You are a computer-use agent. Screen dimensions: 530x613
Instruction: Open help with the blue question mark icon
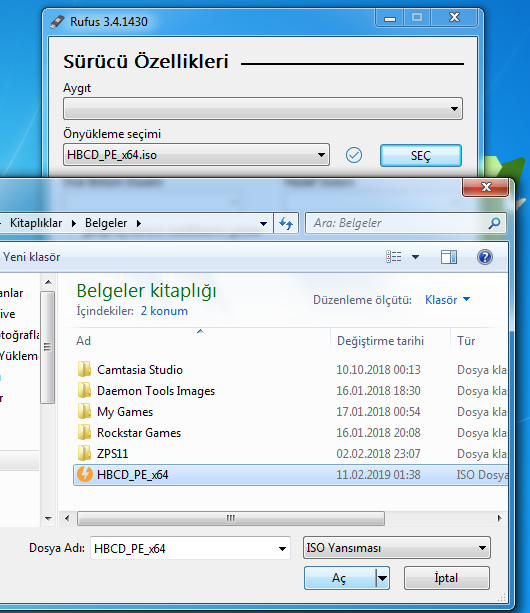(x=485, y=257)
